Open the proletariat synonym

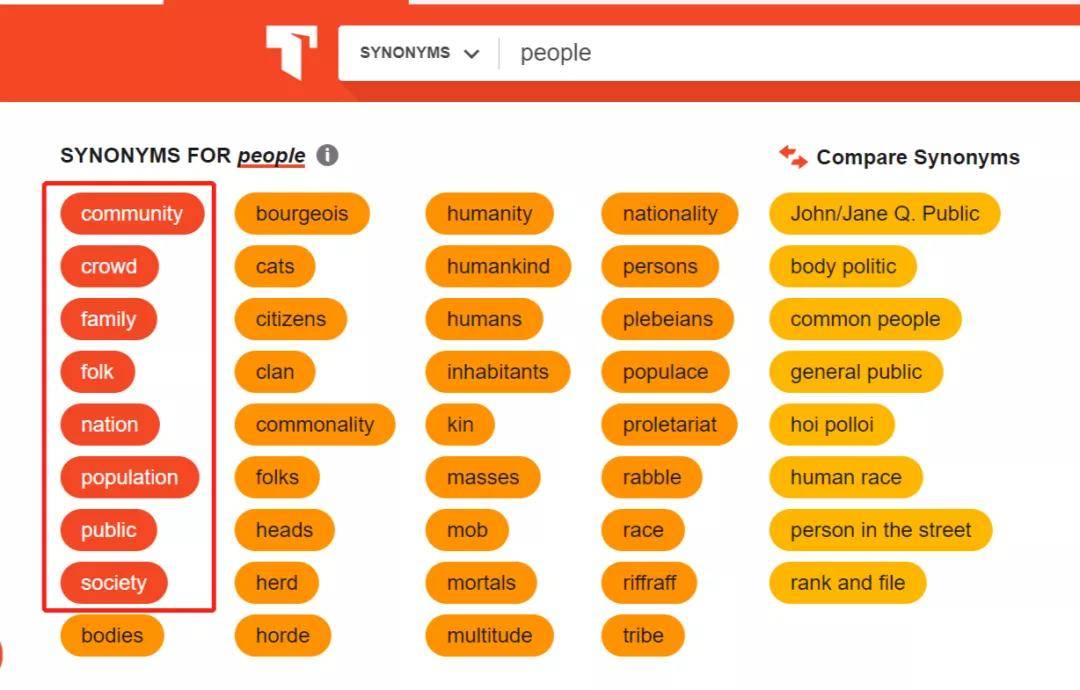coord(669,424)
